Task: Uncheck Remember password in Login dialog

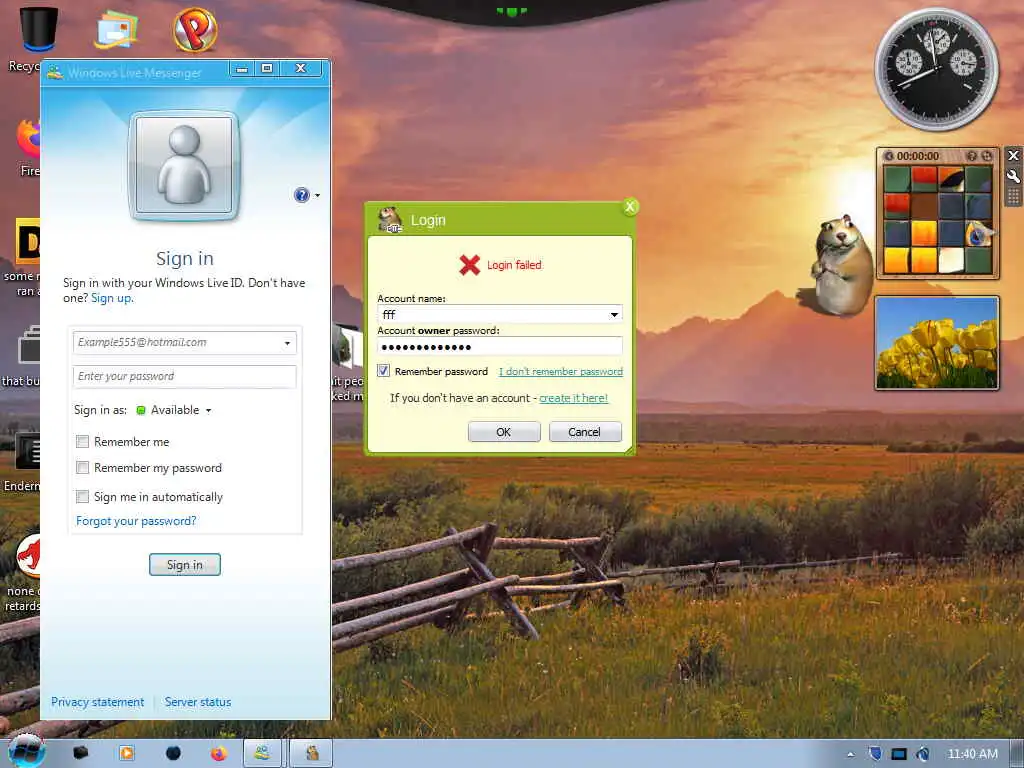Action: pyautogui.click(x=383, y=371)
